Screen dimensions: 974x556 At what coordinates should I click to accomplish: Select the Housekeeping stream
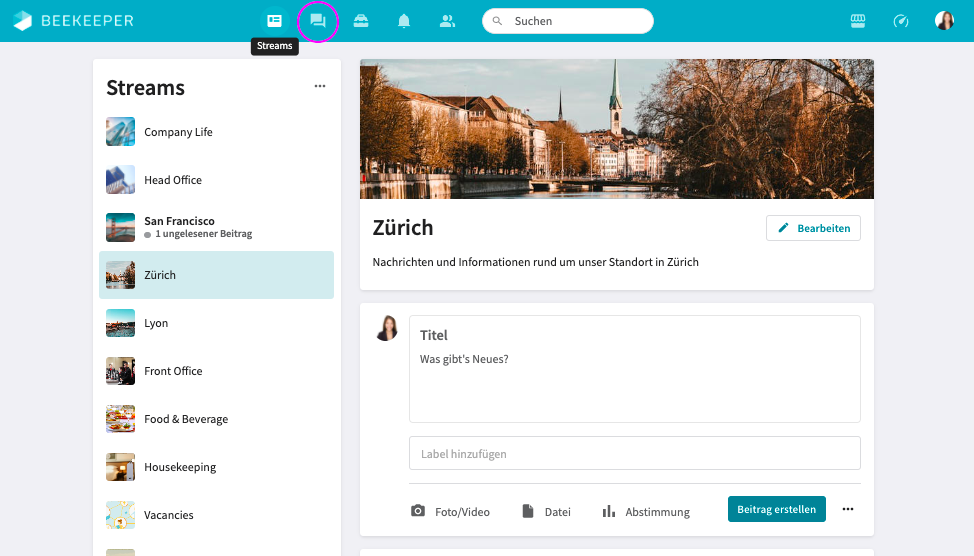[x=216, y=467]
